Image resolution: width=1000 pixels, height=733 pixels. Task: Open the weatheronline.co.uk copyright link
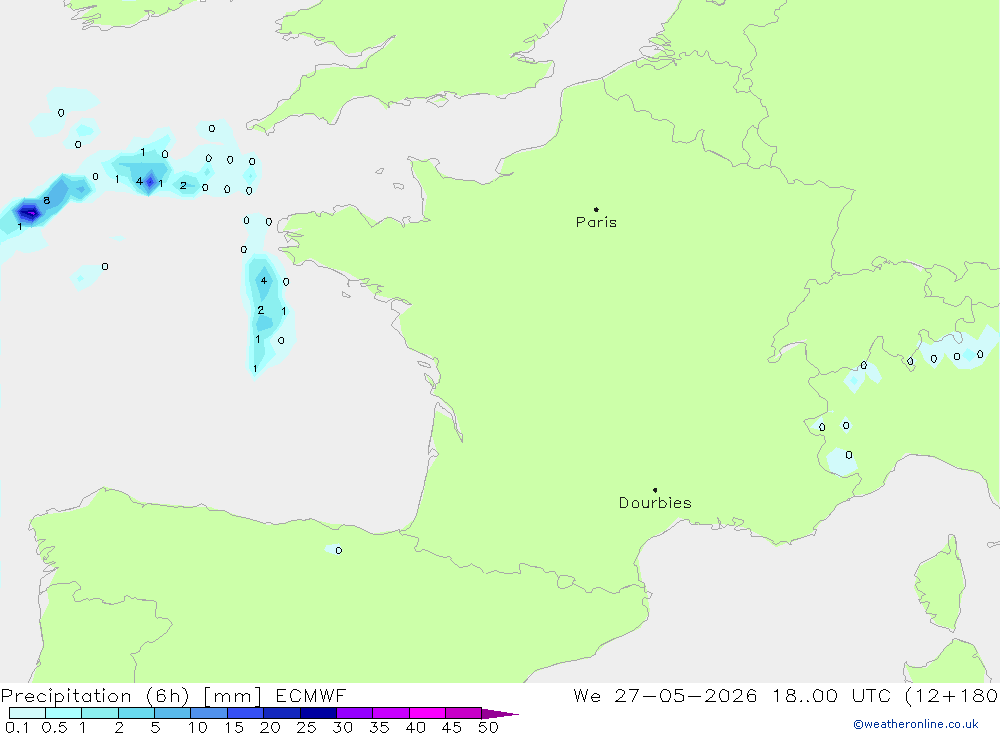(916, 724)
